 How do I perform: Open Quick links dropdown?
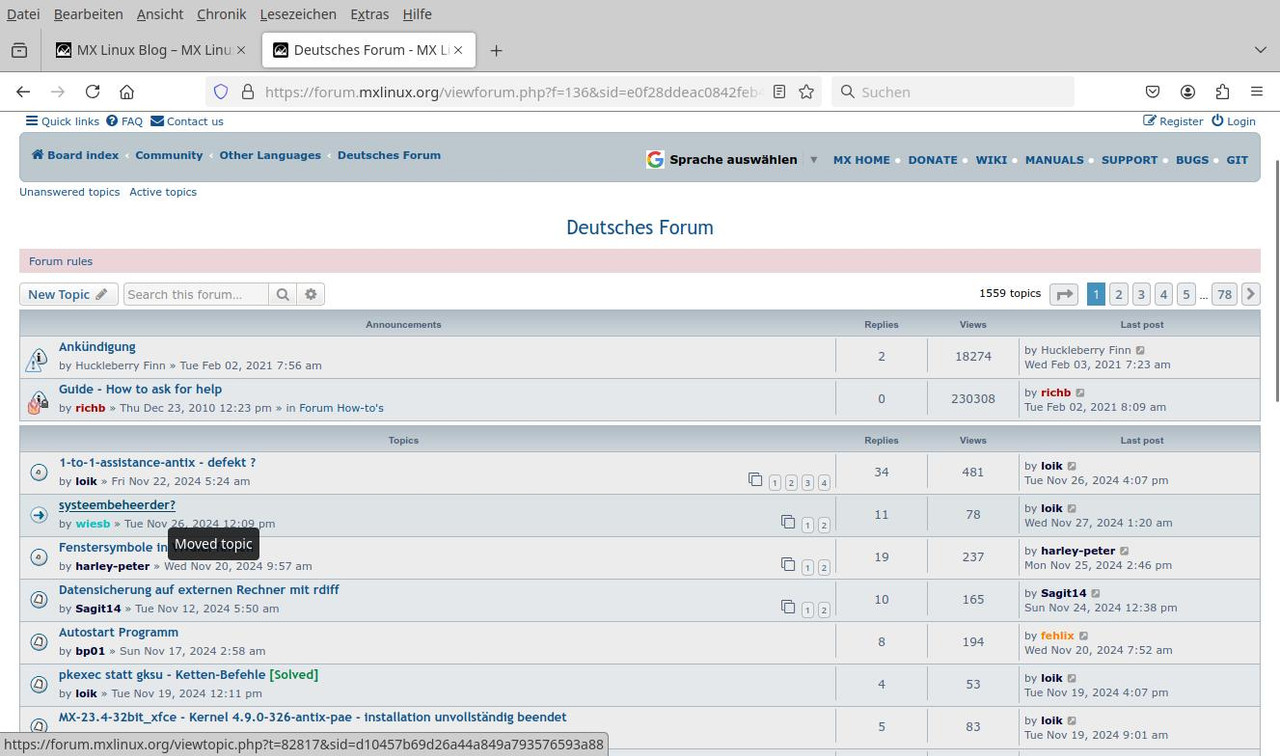(62, 121)
